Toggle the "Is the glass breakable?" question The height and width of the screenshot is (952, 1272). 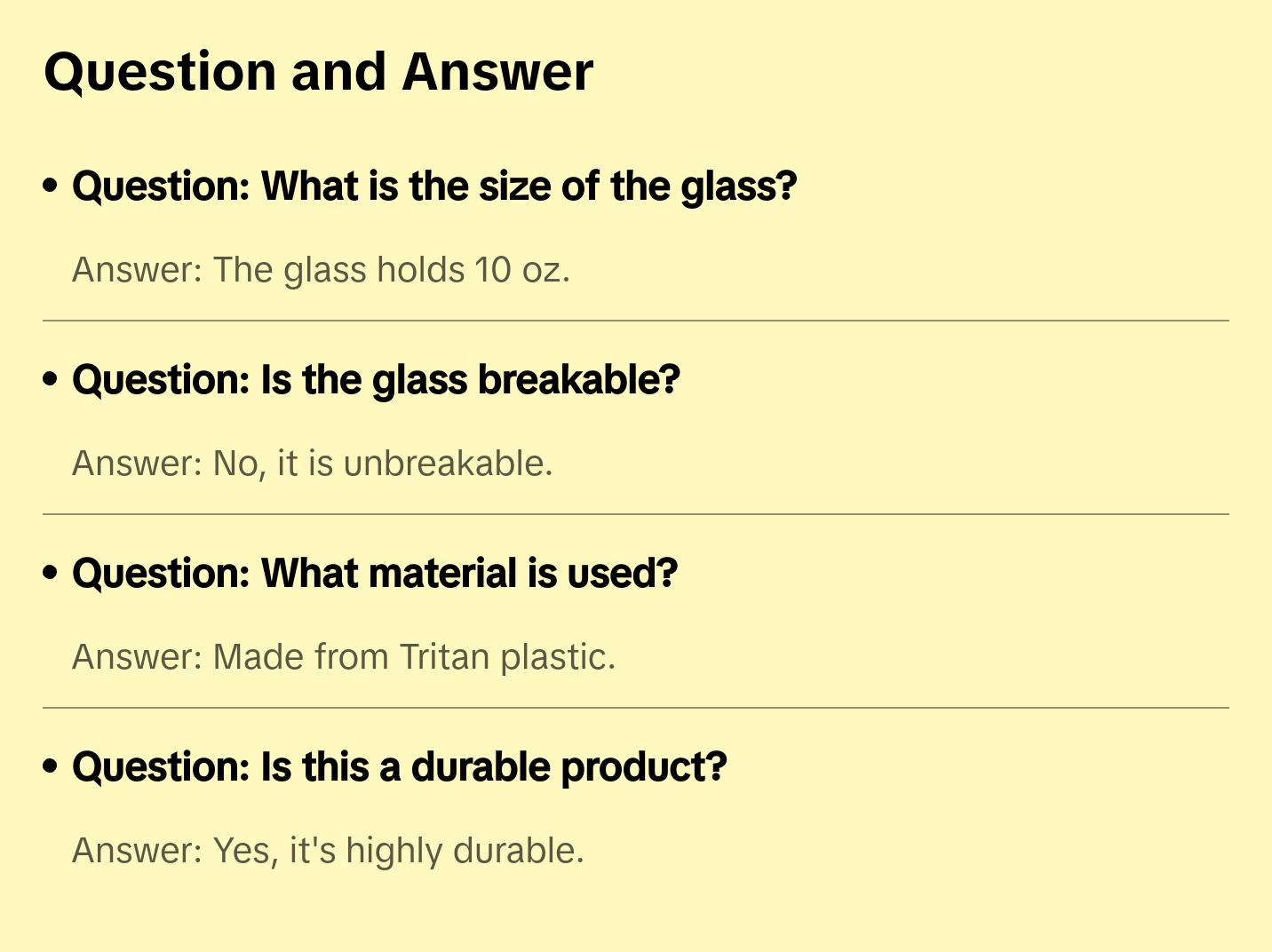coord(376,380)
